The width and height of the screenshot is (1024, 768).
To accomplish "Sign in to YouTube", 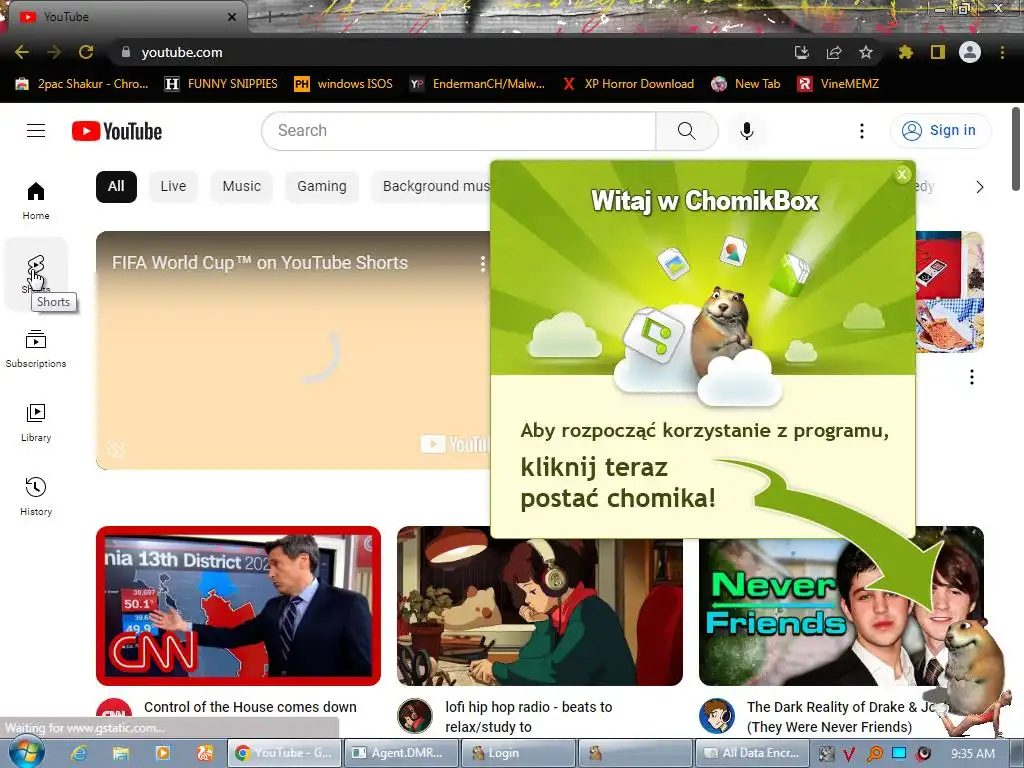I will (940, 131).
